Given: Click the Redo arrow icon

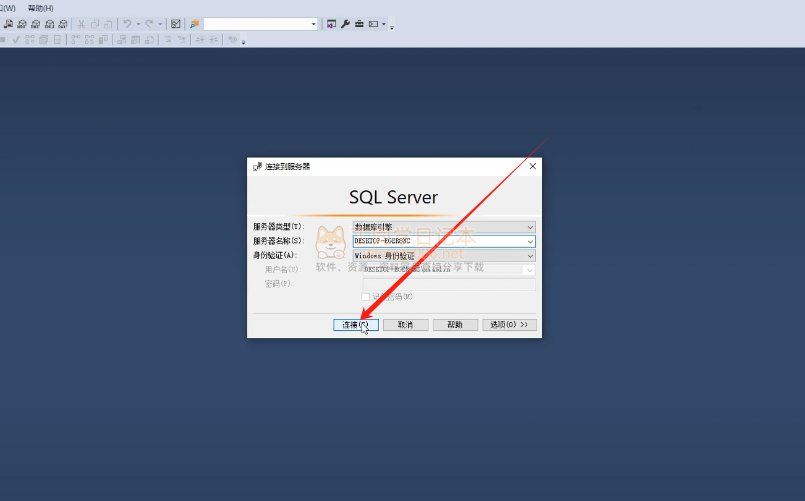Looking at the screenshot, I should [x=148, y=24].
